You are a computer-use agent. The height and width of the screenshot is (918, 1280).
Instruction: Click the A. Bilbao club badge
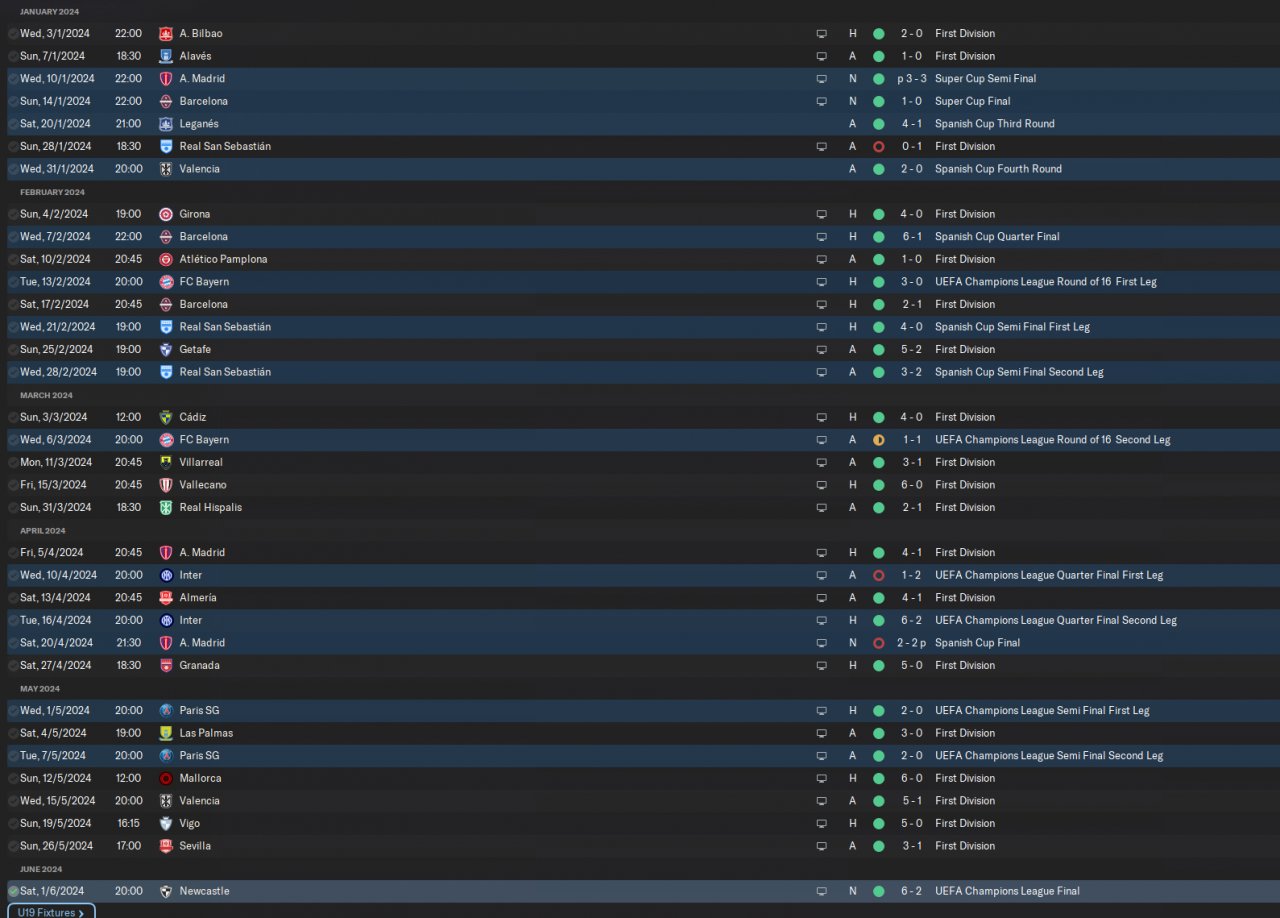166,34
